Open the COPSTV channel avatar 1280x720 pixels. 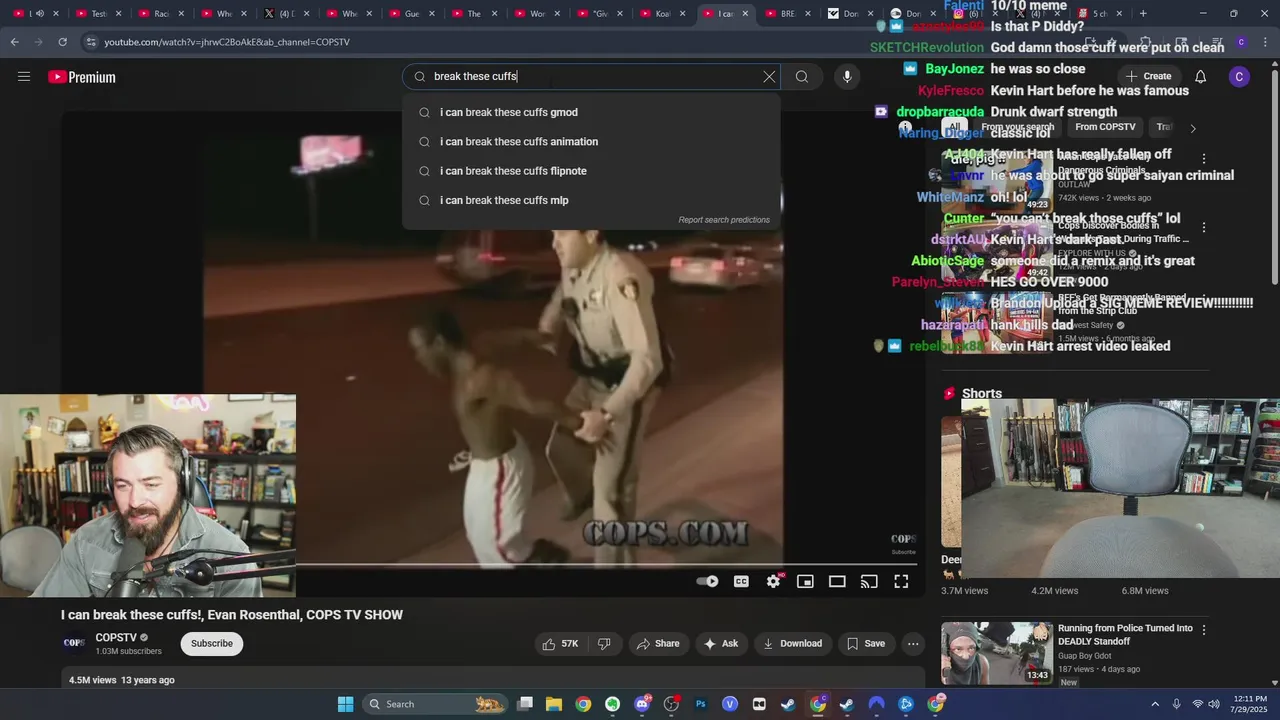pyautogui.click(x=74, y=643)
